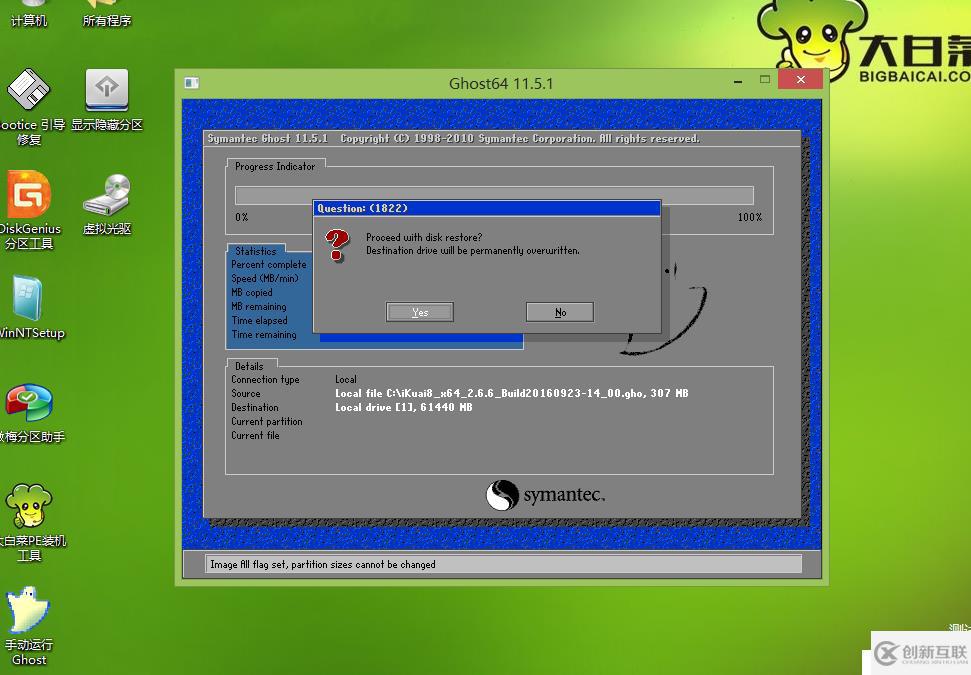Click 'Local drive [1], 61440 MB' destination text
971x675 pixels.
click(404, 407)
